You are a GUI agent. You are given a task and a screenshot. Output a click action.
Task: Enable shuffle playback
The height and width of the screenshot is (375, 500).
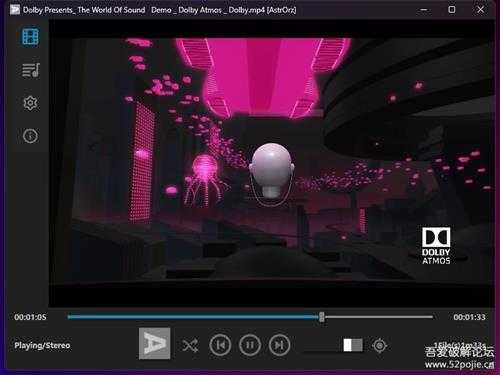click(x=190, y=345)
